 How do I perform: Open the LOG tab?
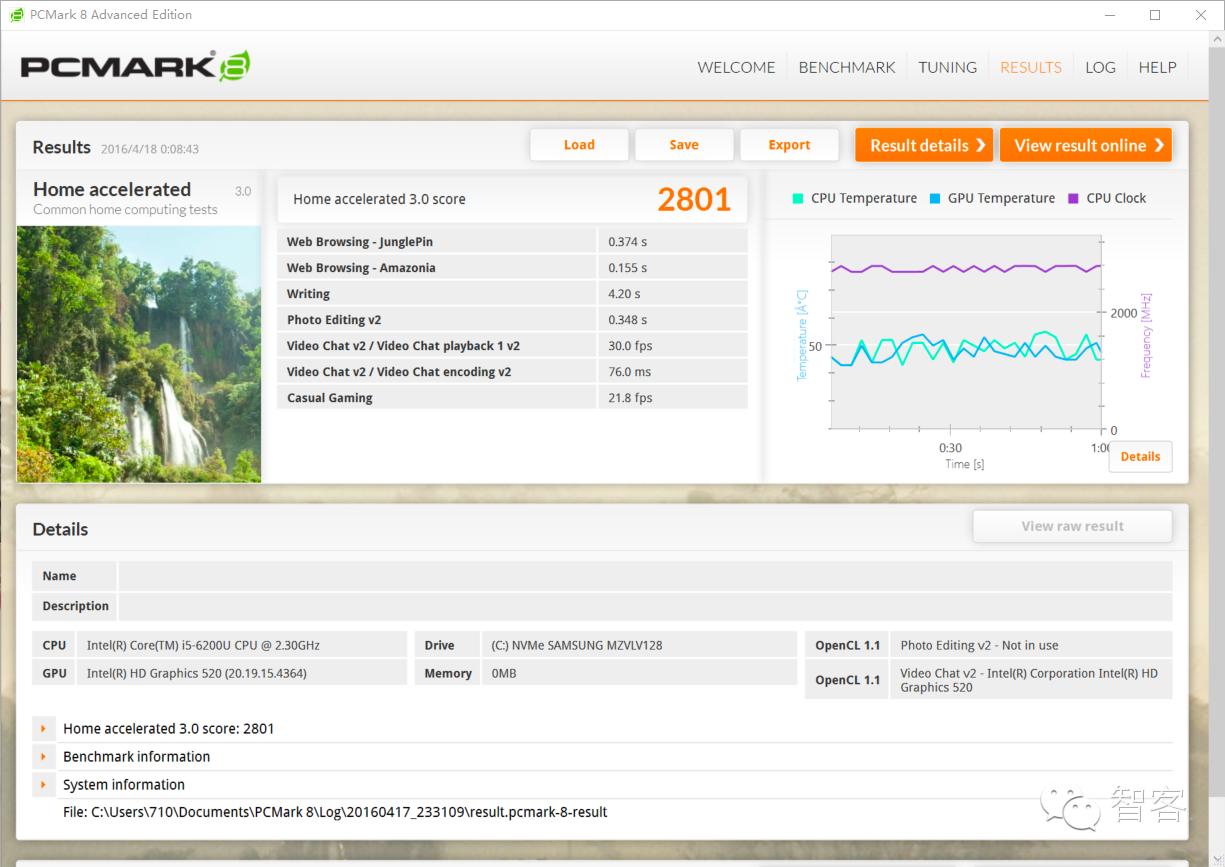(1100, 67)
